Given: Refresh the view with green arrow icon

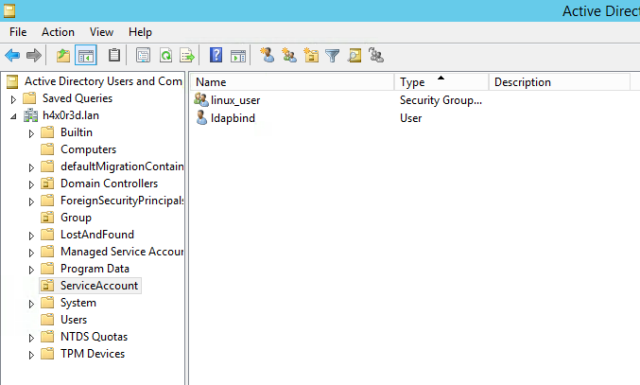Looking at the screenshot, I should (x=165, y=55).
